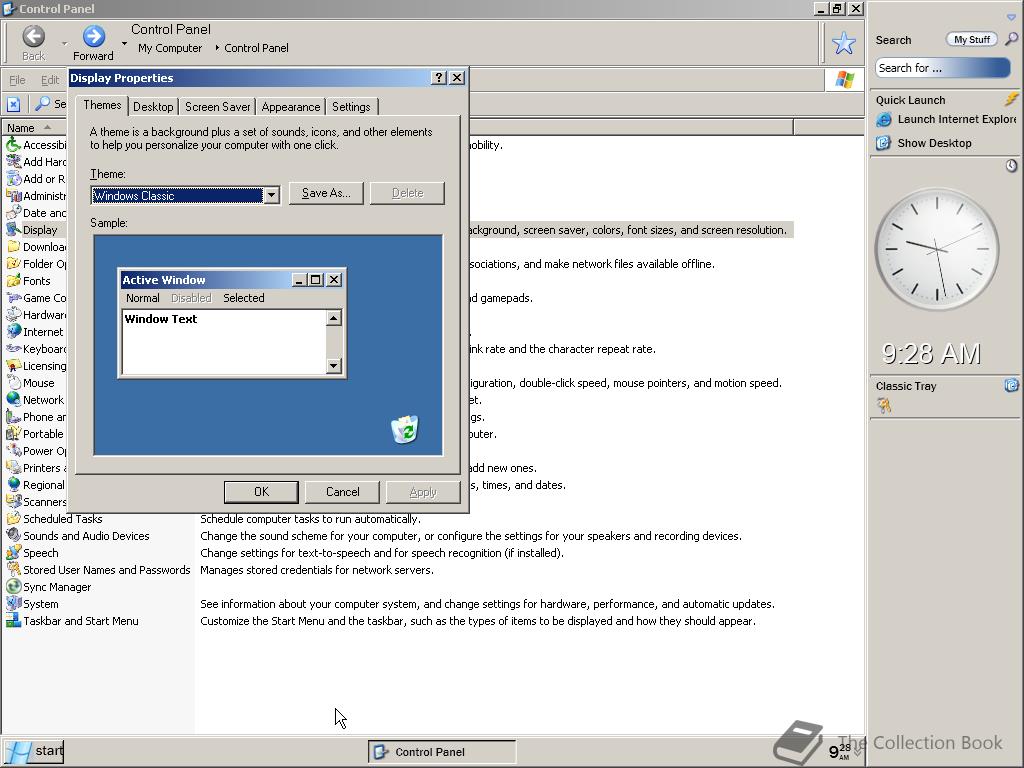Screen dimensions: 1024x768
Task: Select the Themes tab
Action: coord(102,105)
